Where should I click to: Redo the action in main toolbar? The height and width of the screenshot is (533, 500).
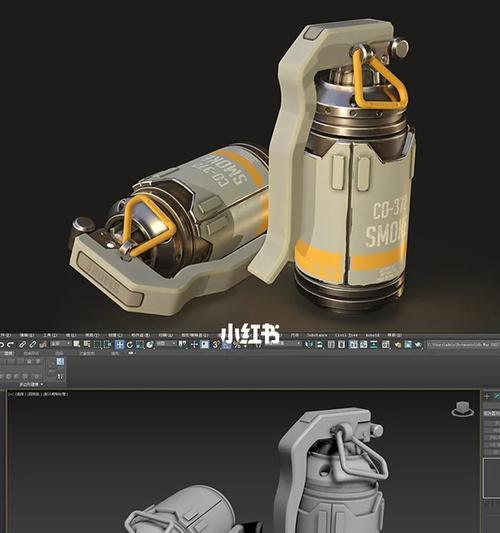click(x=11, y=344)
